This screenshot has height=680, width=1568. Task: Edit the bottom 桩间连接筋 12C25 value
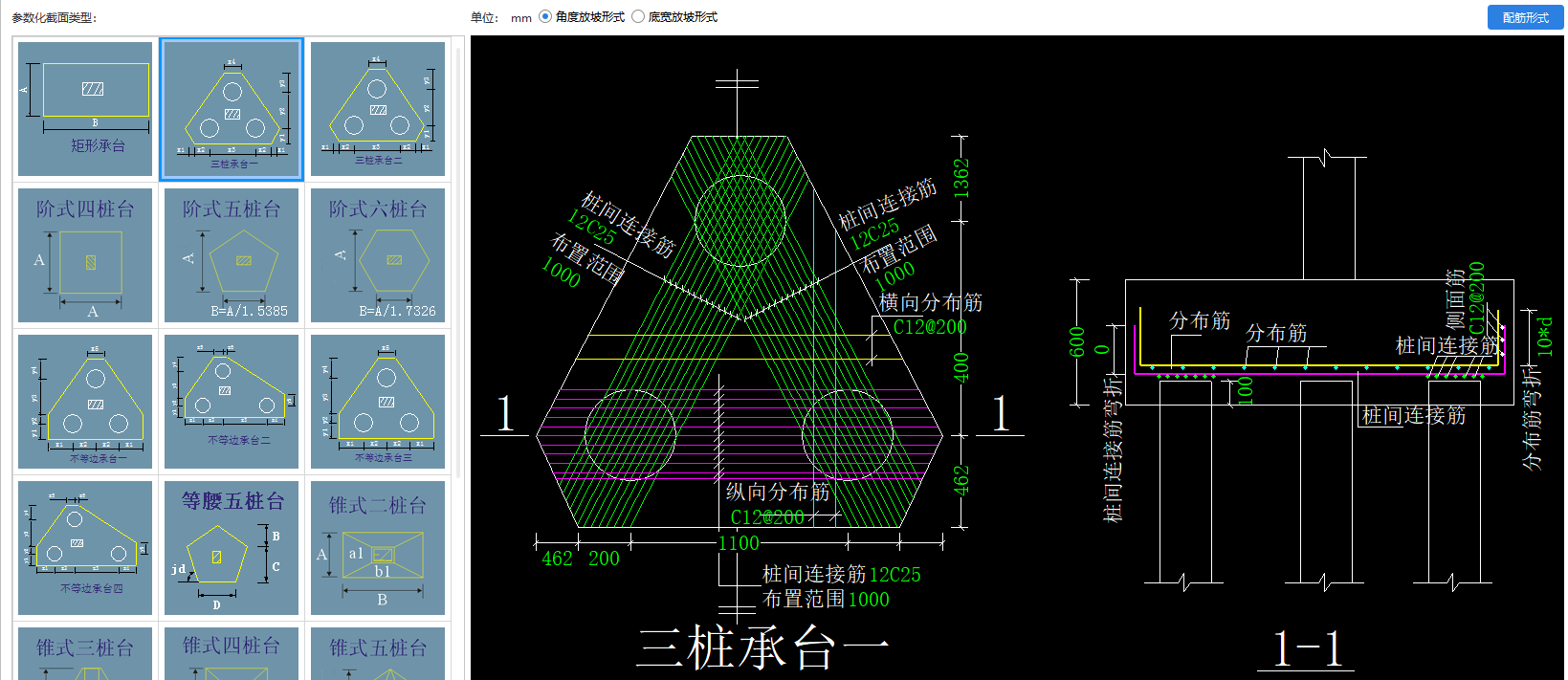[x=894, y=575]
